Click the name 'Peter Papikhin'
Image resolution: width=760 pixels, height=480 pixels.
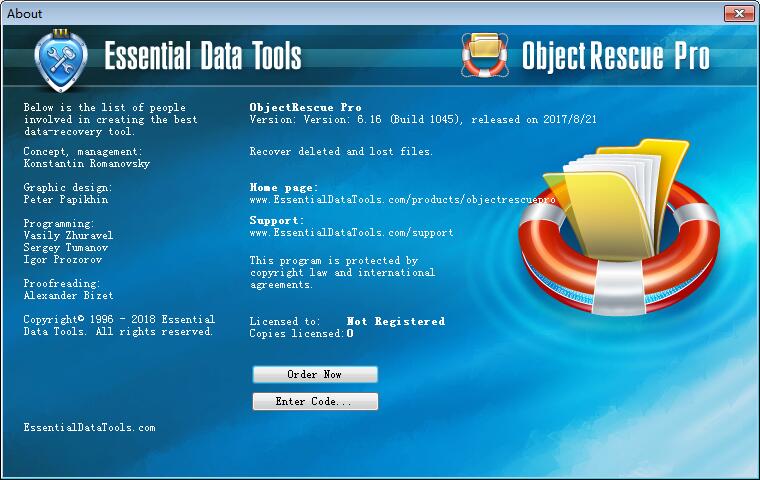(66, 200)
